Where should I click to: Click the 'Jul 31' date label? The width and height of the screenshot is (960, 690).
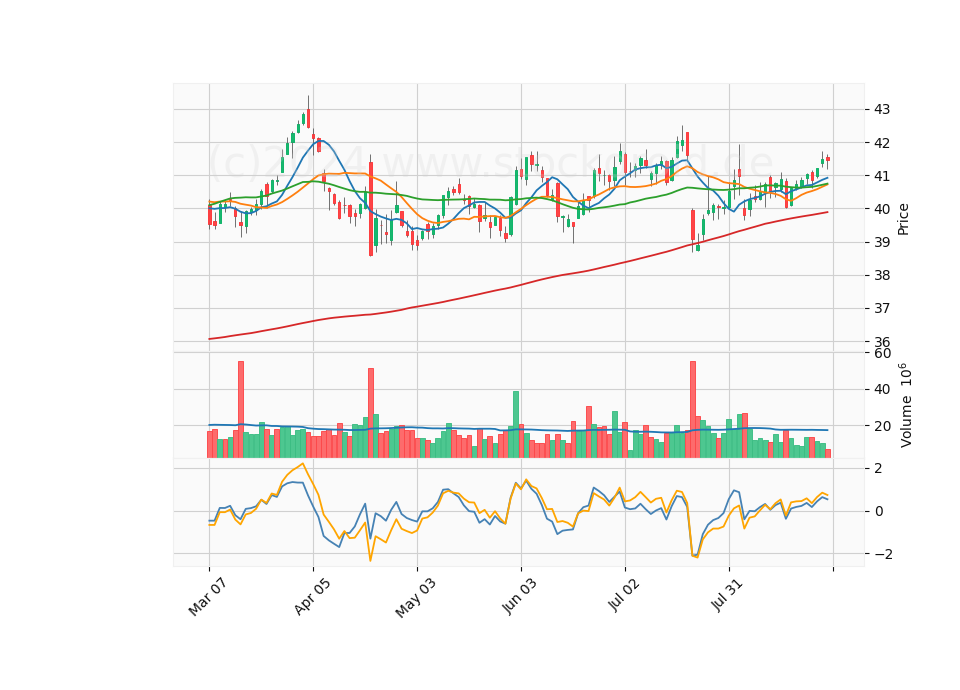(x=727, y=595)
